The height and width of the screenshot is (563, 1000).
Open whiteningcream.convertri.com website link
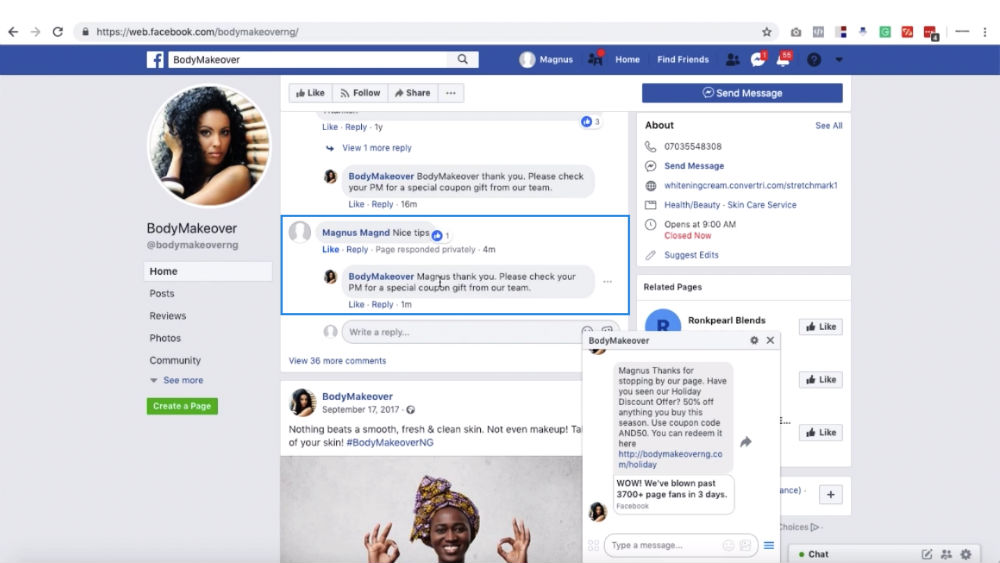[x=751, y=186]
